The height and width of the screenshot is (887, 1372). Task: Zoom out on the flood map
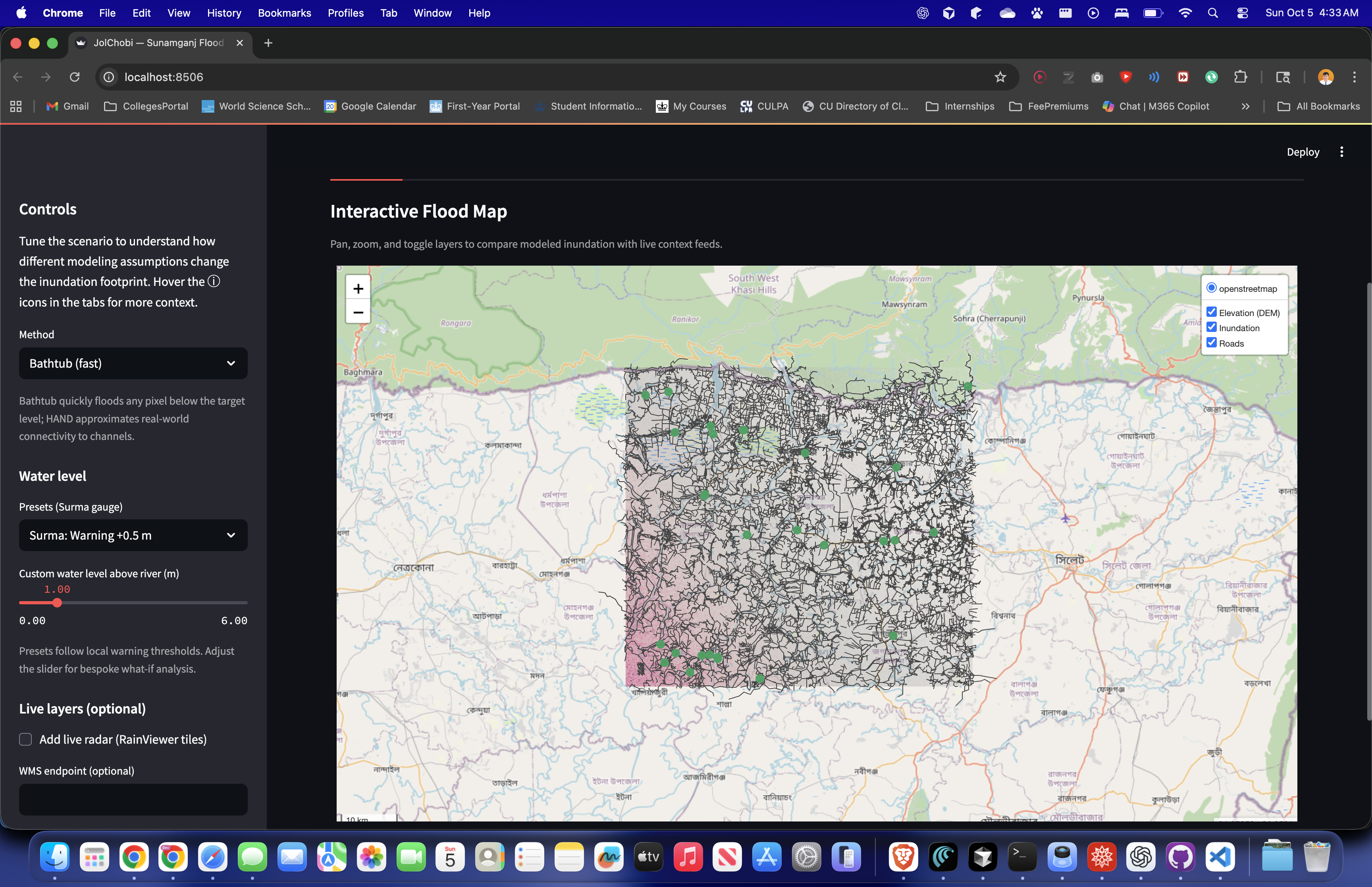click(358, 312)
